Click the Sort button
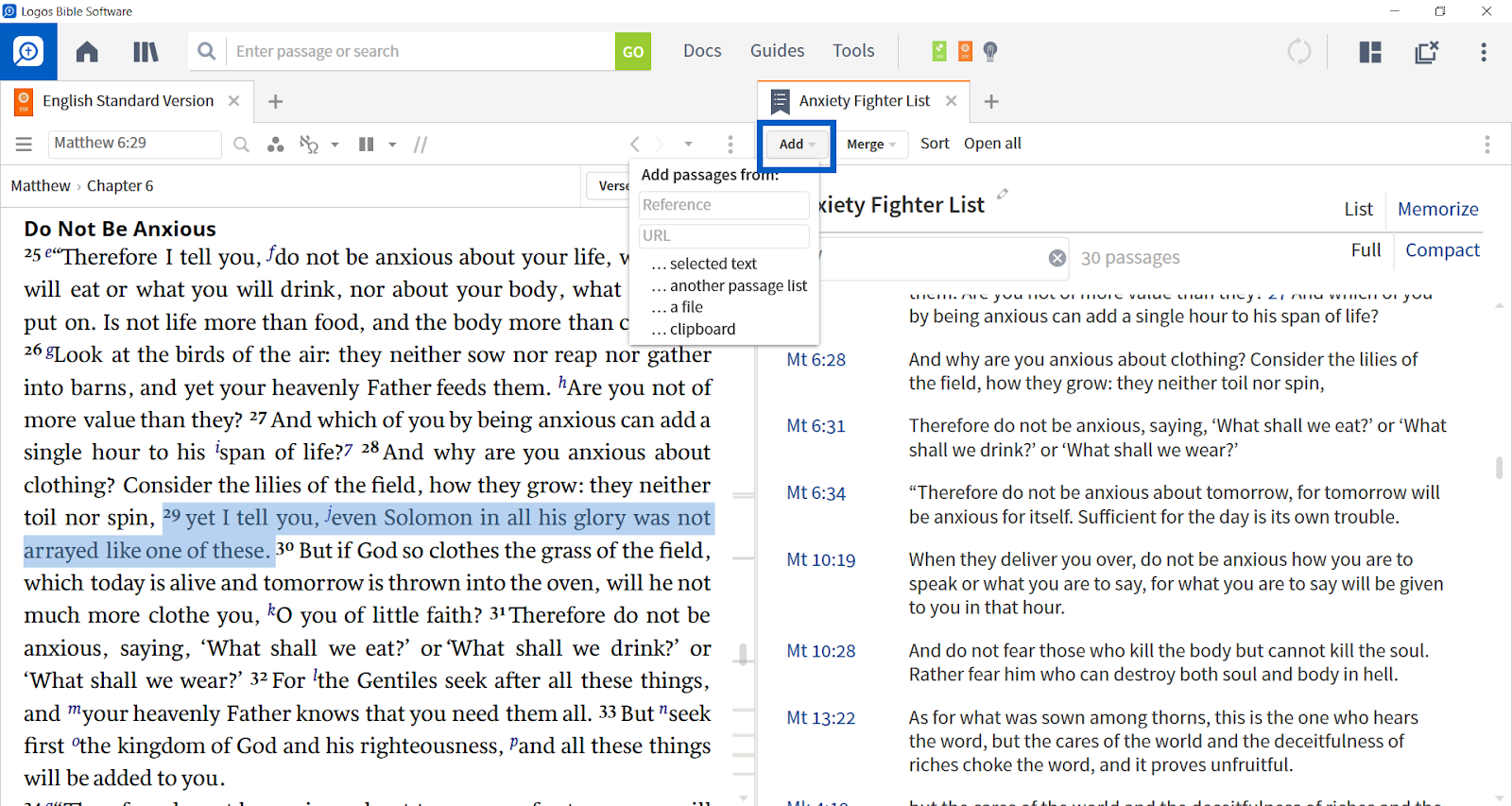This screenshot has width=1512, height=806. [x=935, y=144]
